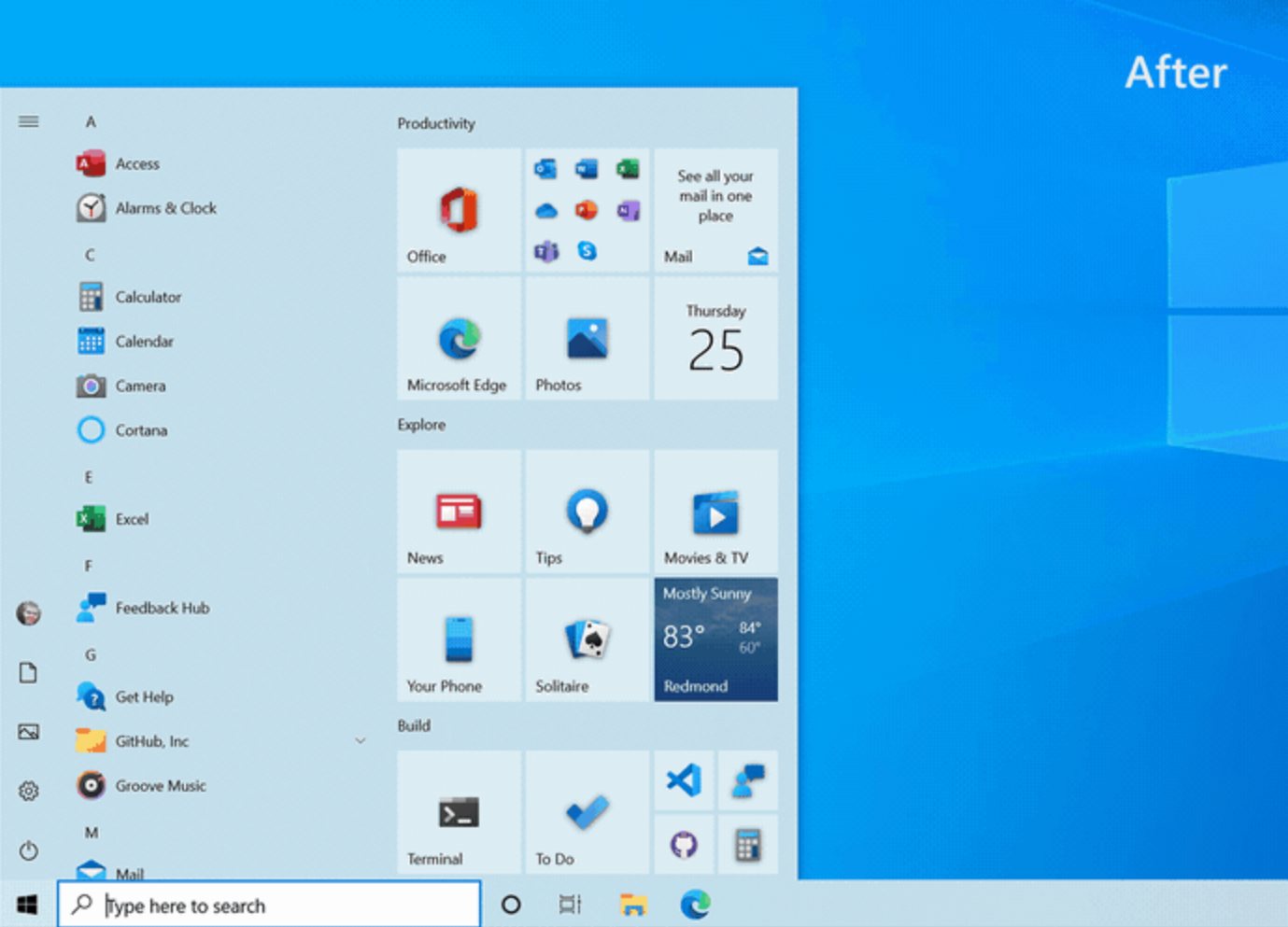Click the Windows Start button on taskbar
Viewport: 1288px width, 927px height.
click(28, 905)
